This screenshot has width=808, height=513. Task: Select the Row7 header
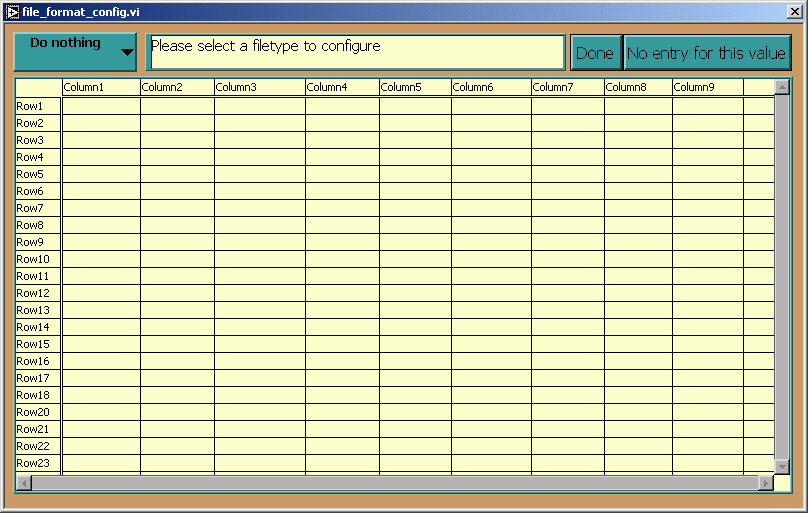[x=38, y=208]
